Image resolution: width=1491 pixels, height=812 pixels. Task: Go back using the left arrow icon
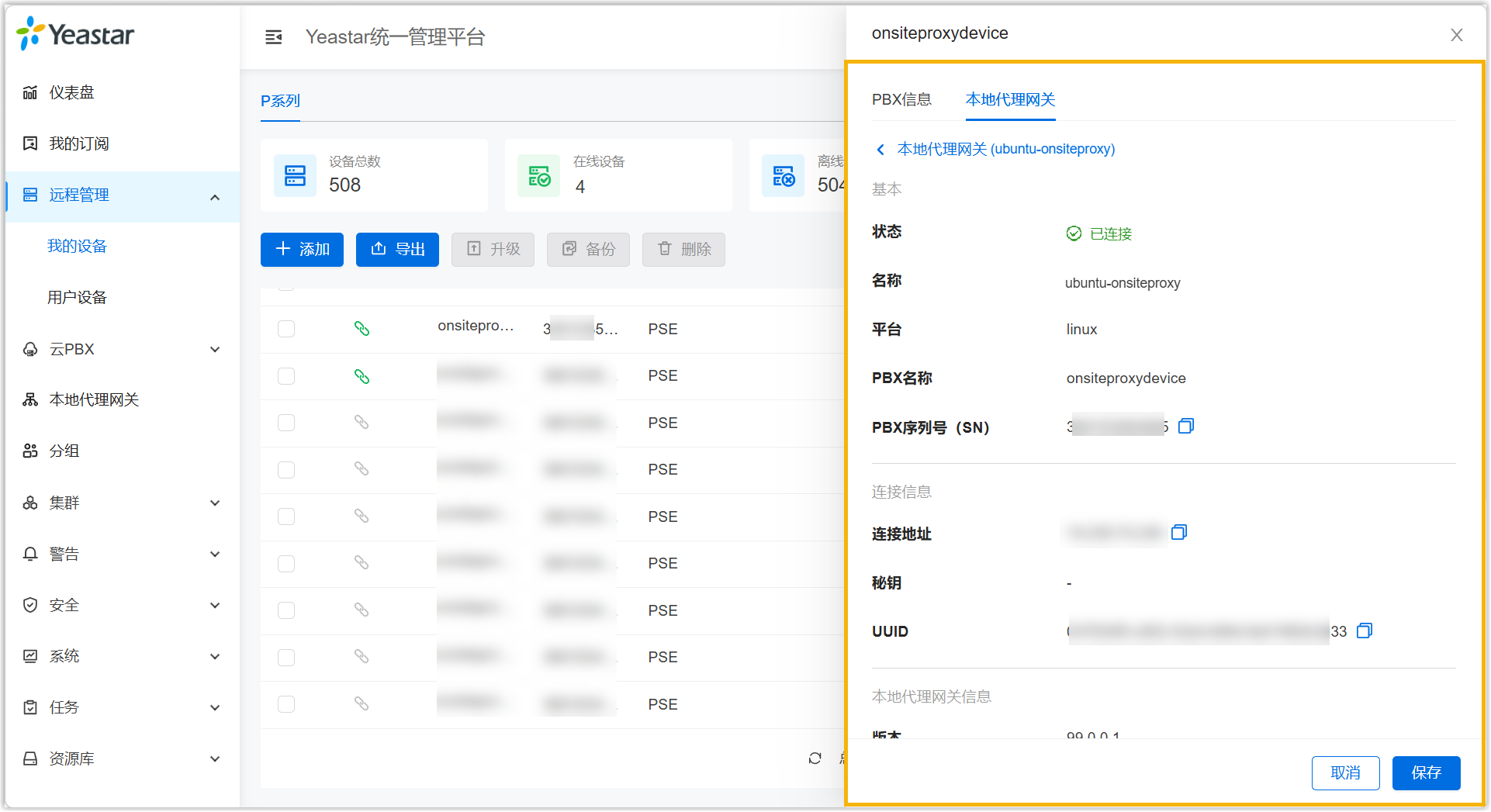tap(880, 150)
